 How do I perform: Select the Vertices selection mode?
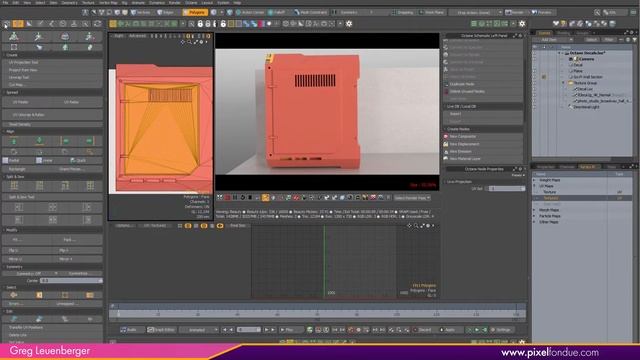click(x=141, y=12)
